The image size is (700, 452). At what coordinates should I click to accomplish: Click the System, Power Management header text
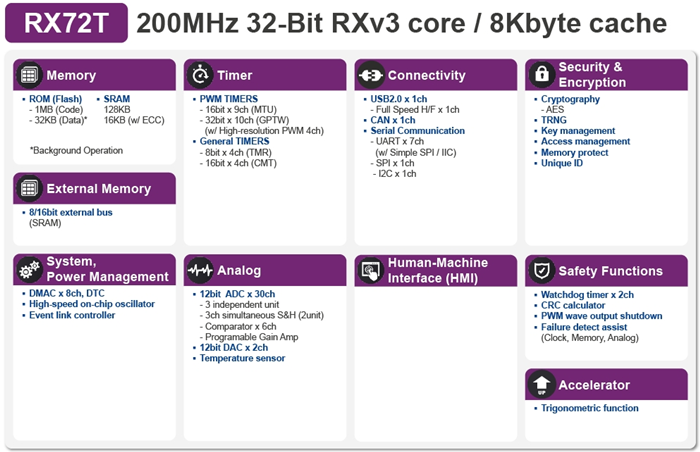tap(107, 269)
